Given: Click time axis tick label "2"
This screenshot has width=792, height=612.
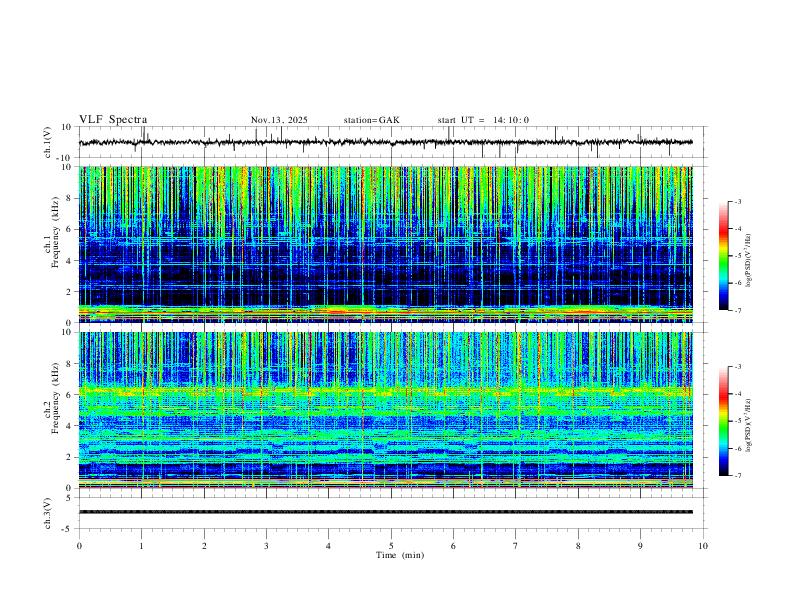Looking at the screenshot, I should pos(204,546).
